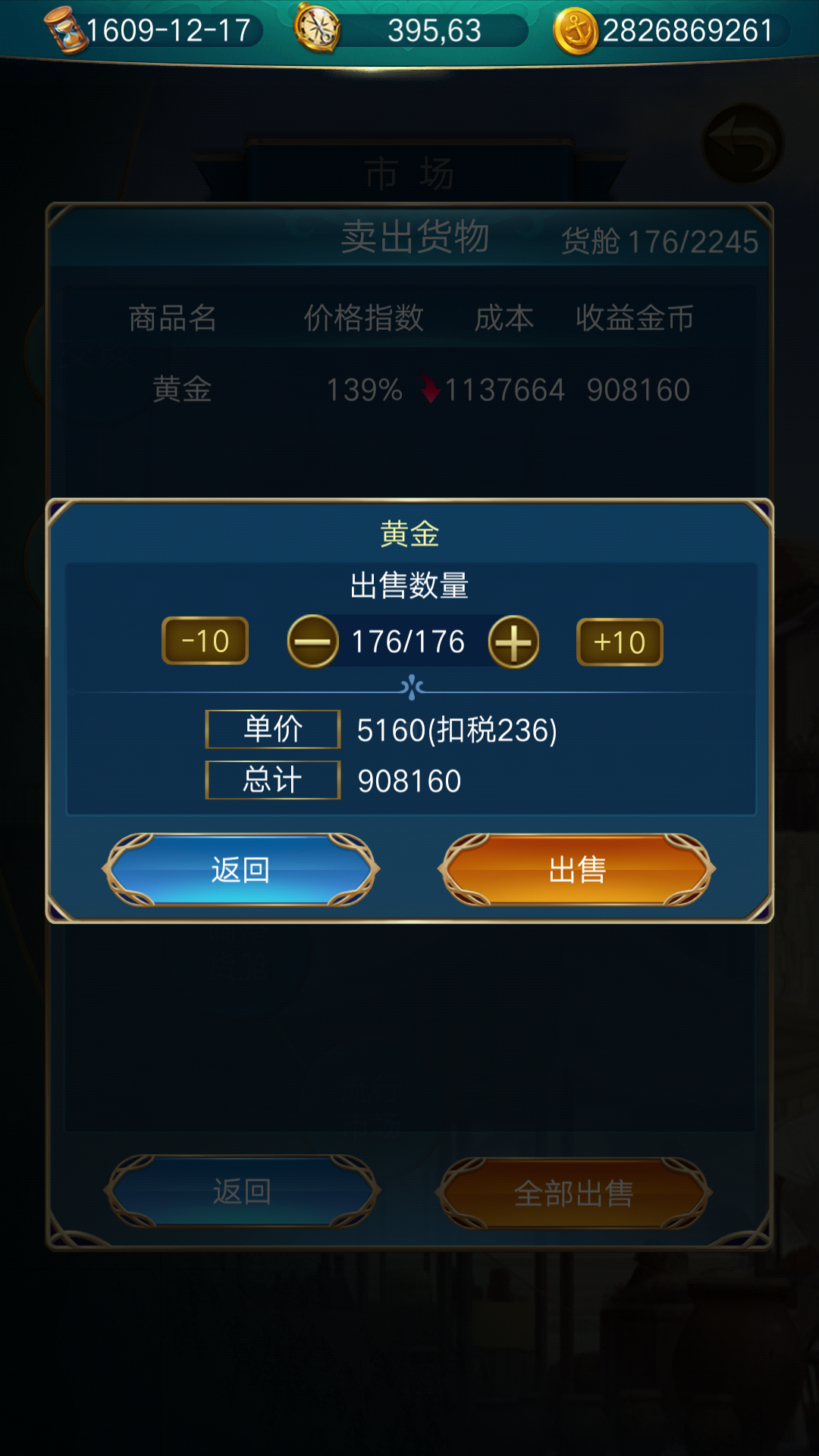819x1456 pixels.
Task: Click the orange 出售 sell button
Action: point(577,870)
